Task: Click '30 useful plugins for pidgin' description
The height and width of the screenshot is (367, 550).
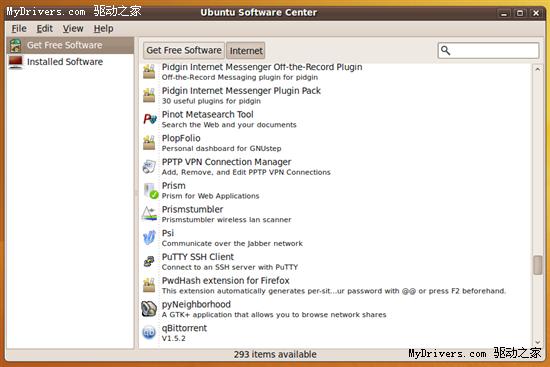Action: [211, 101]
